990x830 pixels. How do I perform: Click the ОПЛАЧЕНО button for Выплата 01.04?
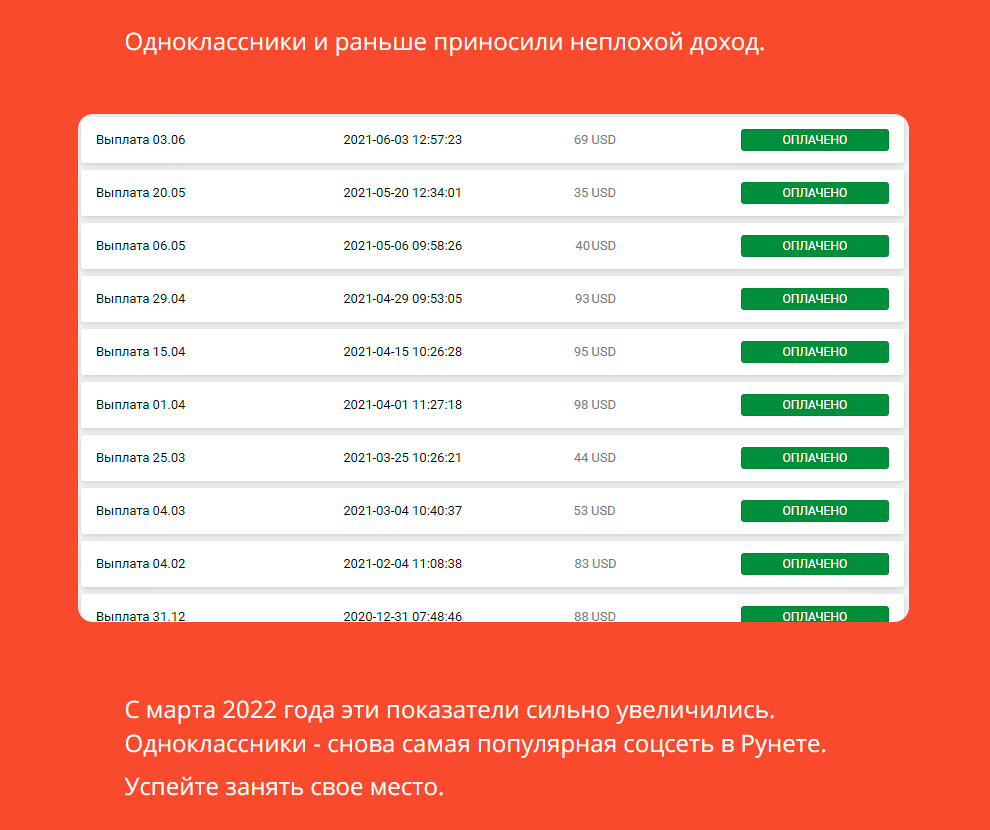point(814,405)
